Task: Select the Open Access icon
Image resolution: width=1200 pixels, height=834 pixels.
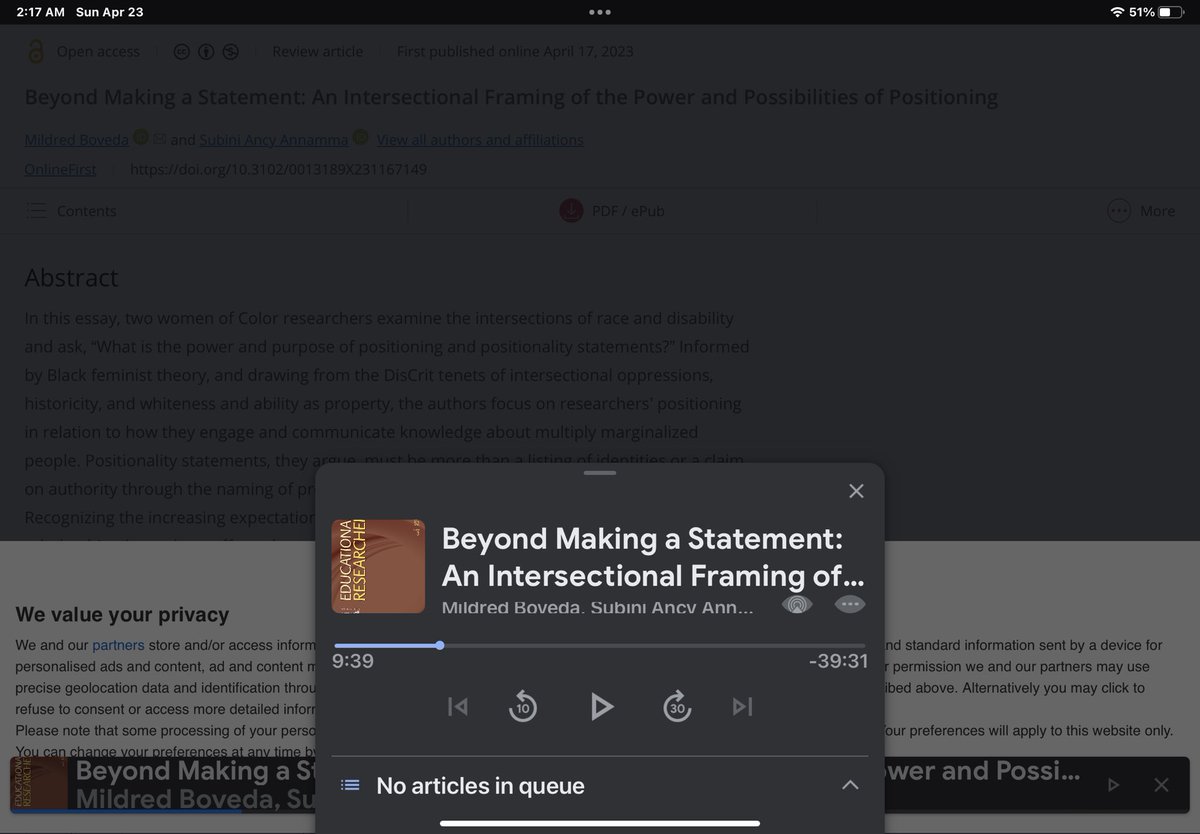Action: 35,51
